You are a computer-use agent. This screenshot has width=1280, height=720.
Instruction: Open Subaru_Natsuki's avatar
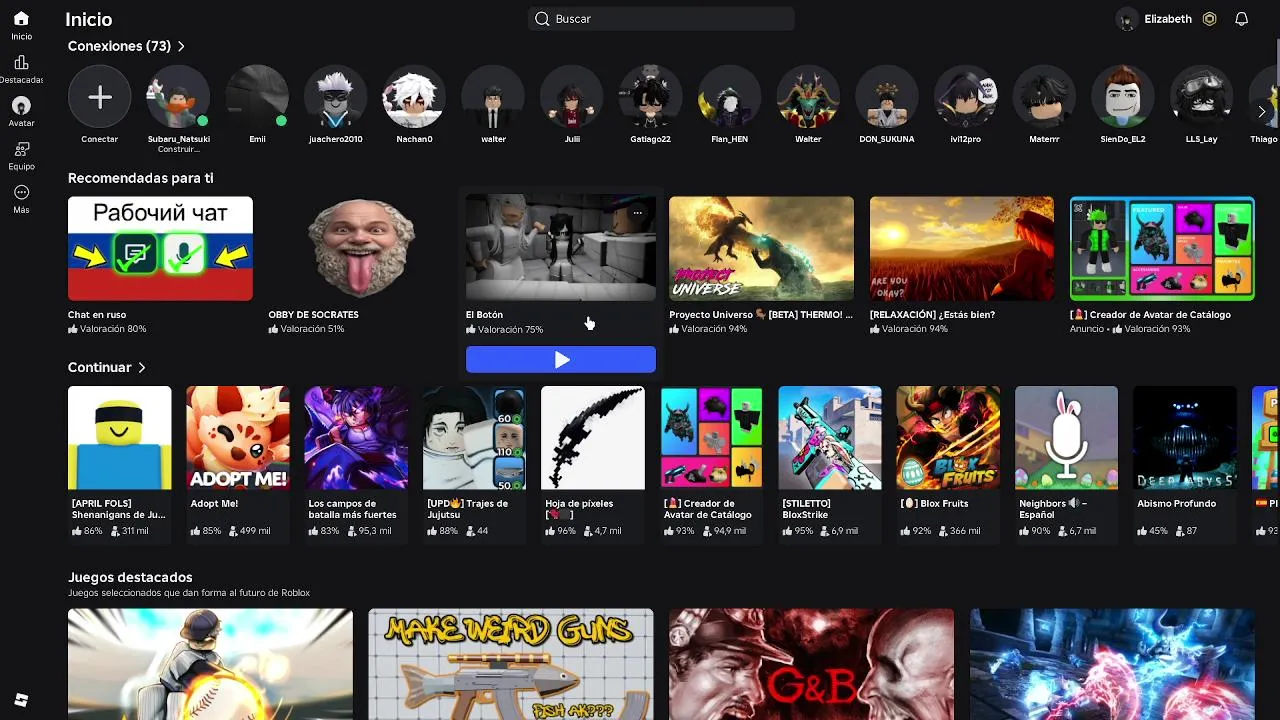coord(178,97)
